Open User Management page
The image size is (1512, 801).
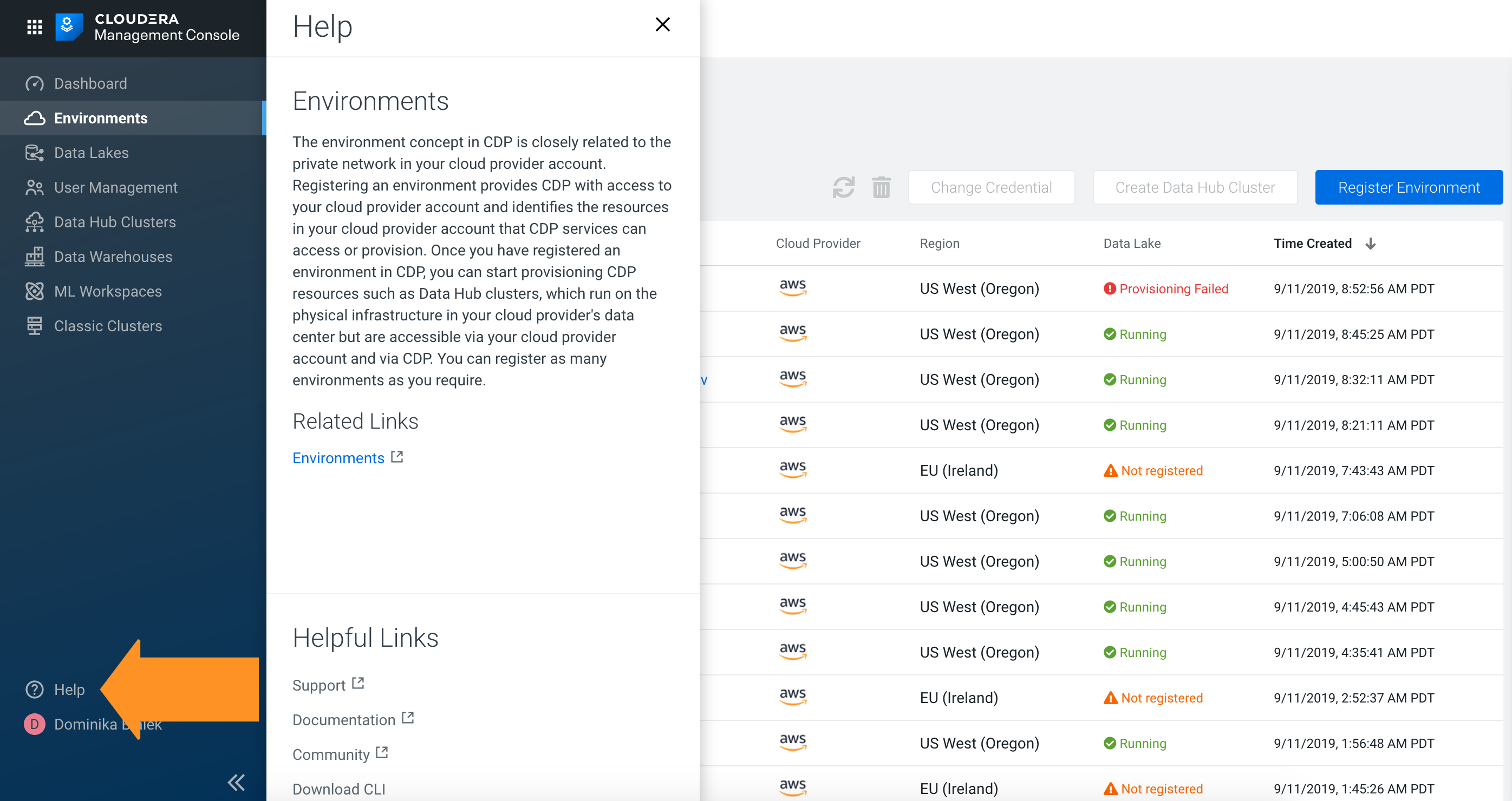pyautogui.click(x=116, y=187)
